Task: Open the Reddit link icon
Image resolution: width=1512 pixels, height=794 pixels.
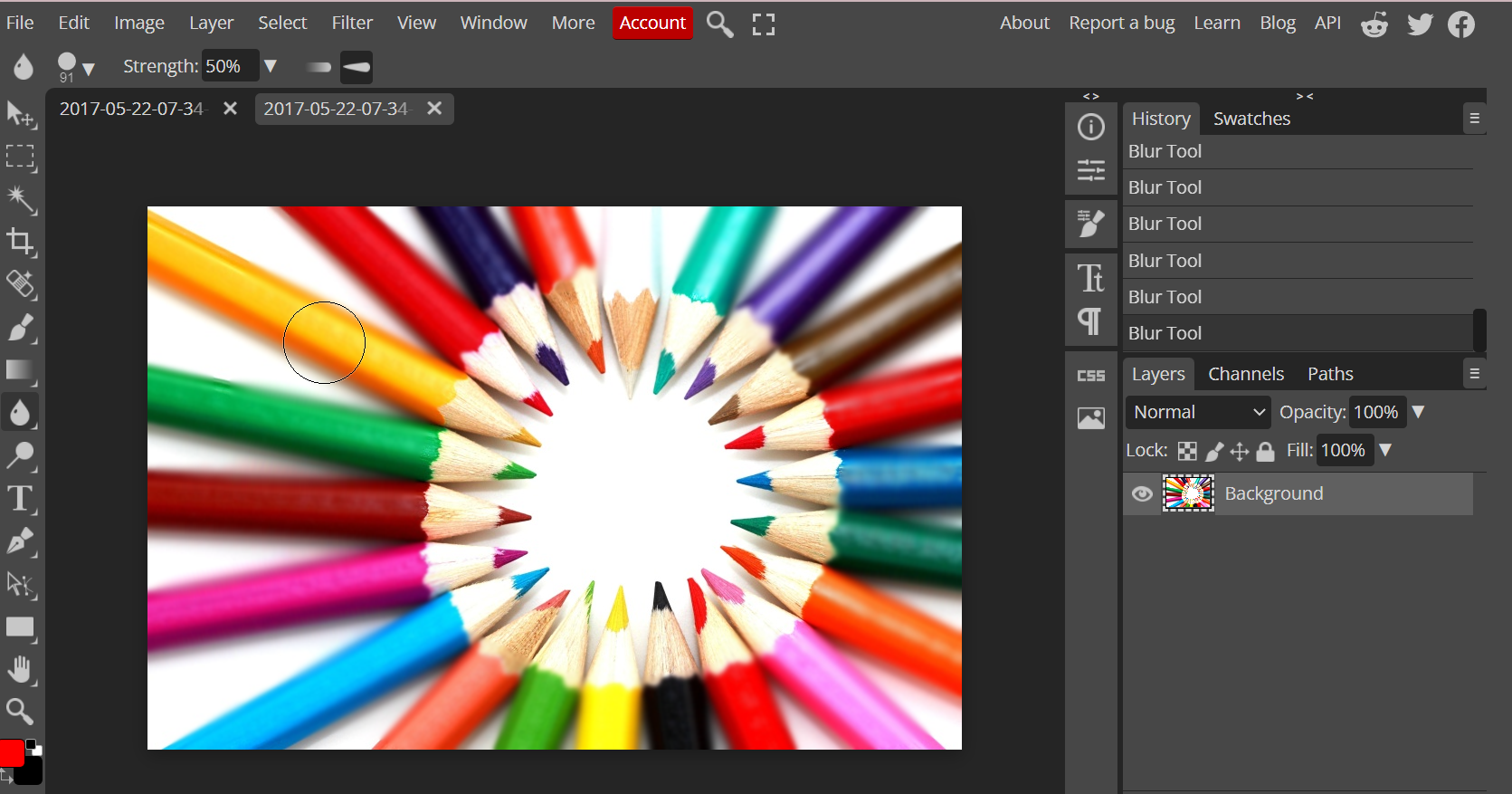Action: tap(1374, 24)
